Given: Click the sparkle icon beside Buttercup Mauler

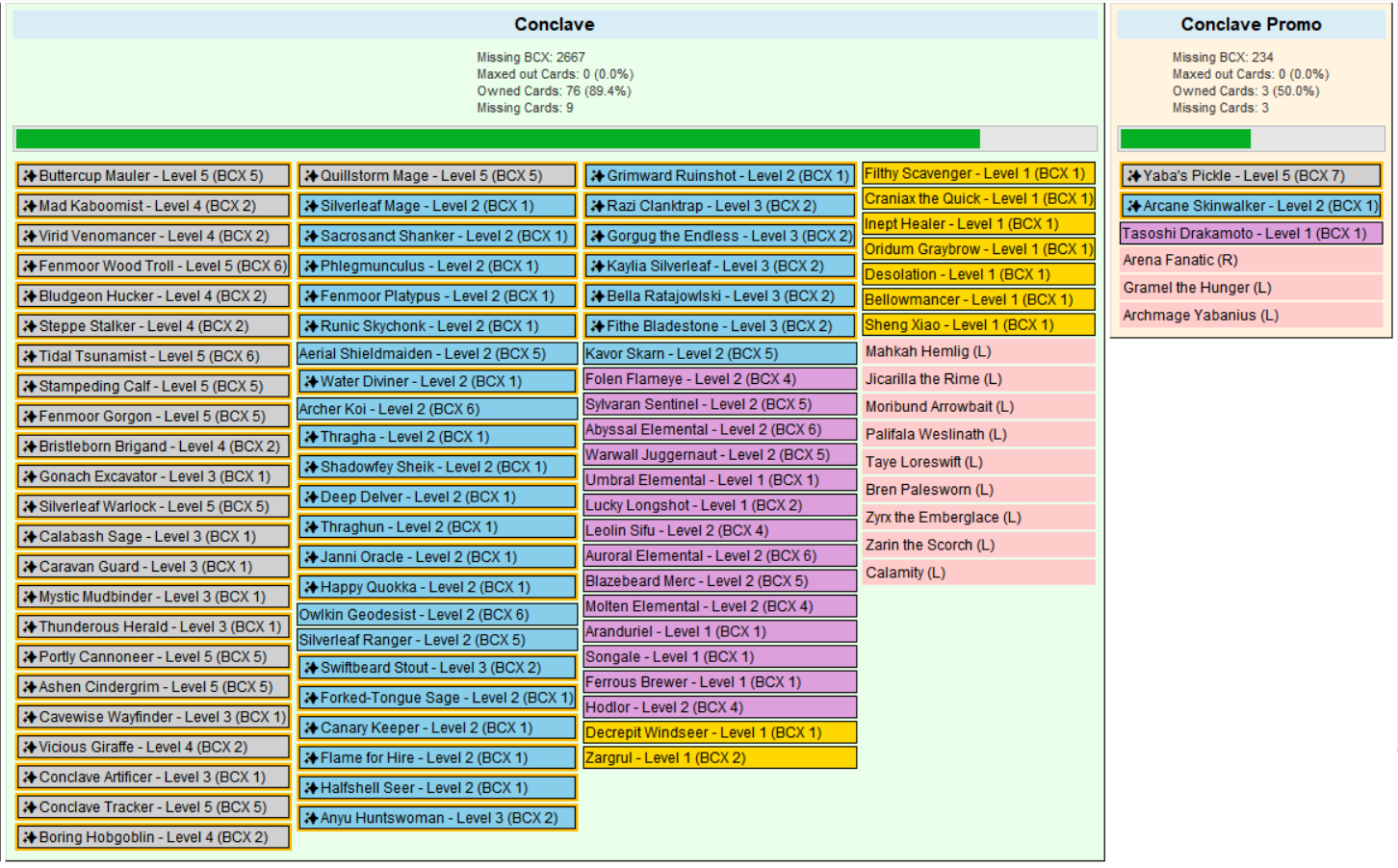Looking at the screenshot, I should click(x=30, y=176).
